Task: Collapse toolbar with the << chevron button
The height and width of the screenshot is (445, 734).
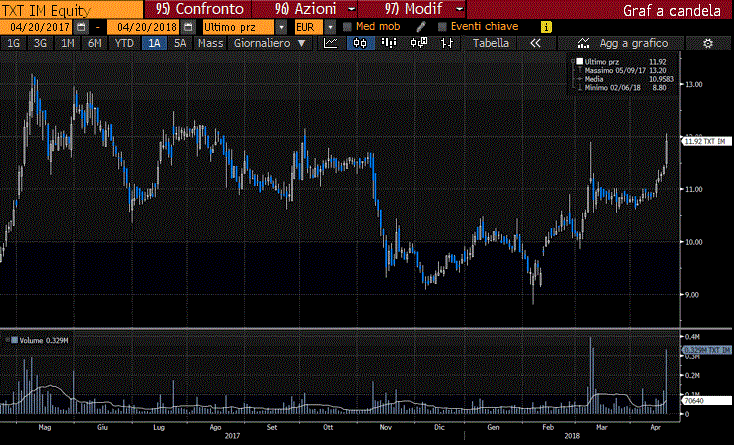Action: pos(535,44)
